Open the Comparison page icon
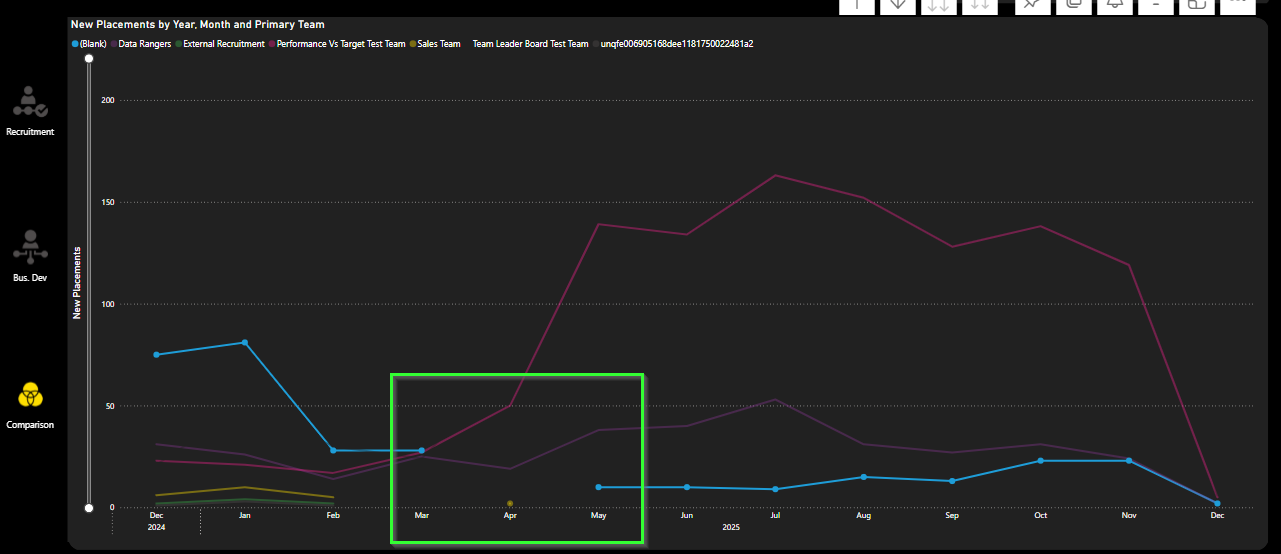 point(30,396)
